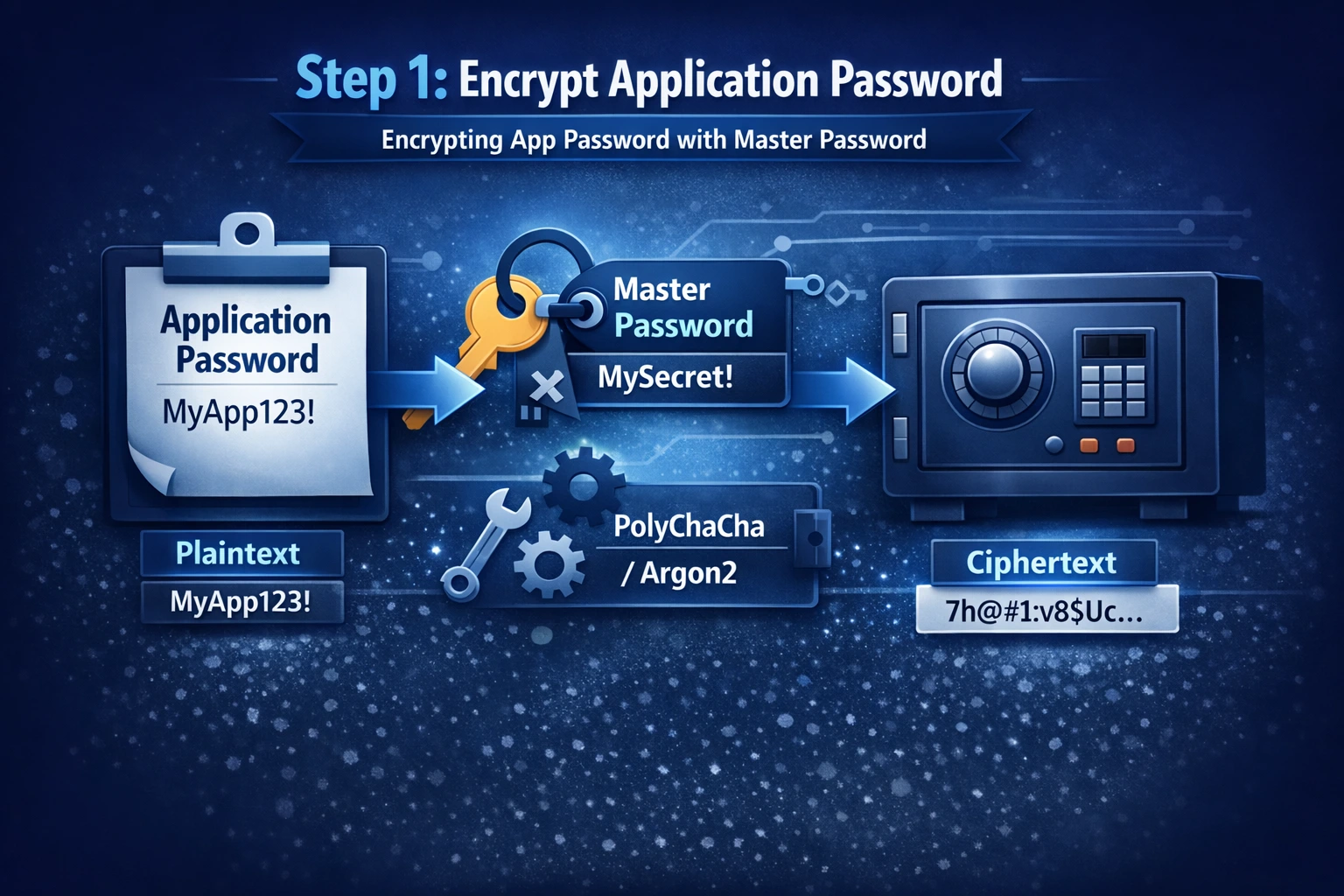Click the Step 1 title heading
The image size is (1344, 896).
[648, 80]
